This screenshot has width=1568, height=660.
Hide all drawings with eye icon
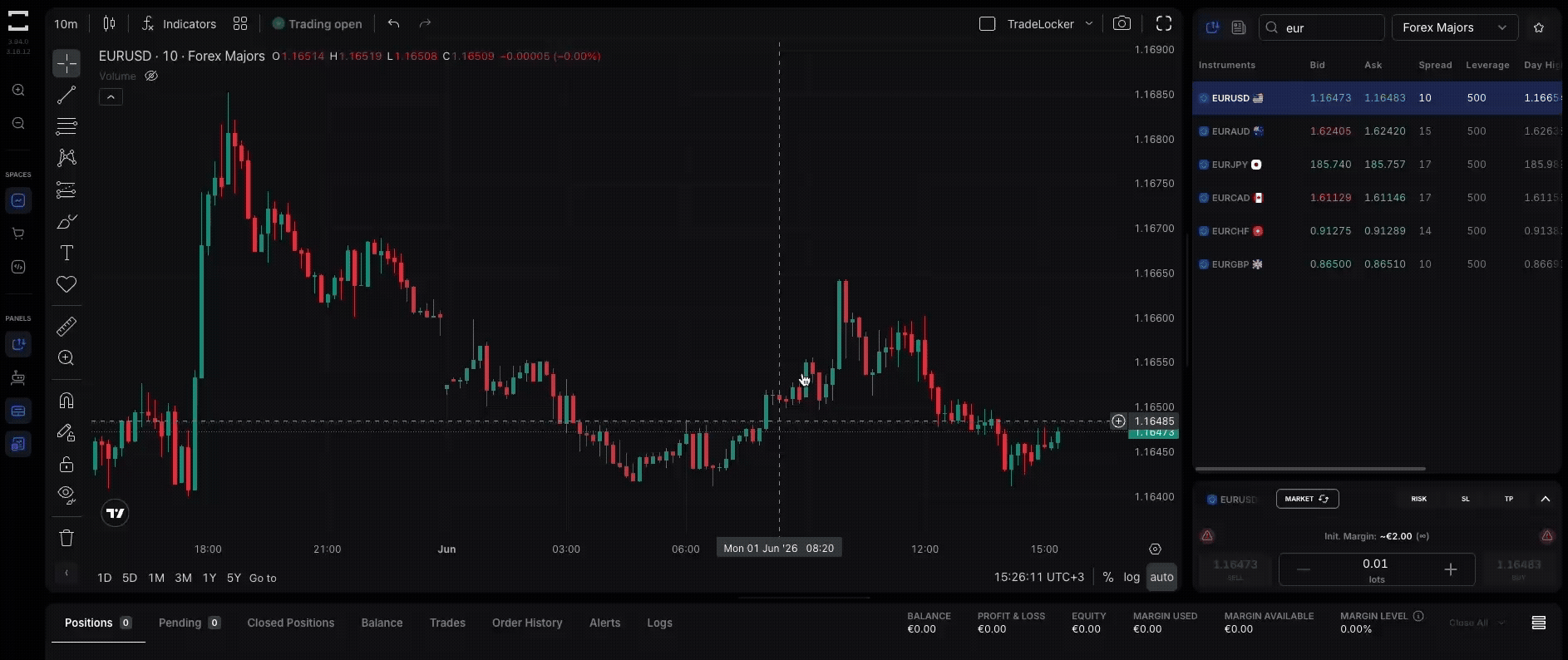pos(67,495)
